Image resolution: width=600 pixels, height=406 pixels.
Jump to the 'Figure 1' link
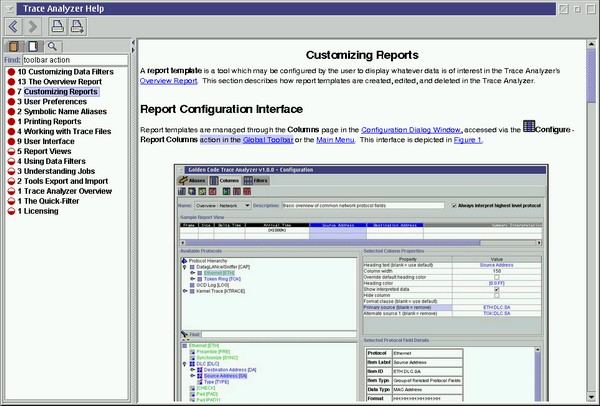click(x=468, y=140)
